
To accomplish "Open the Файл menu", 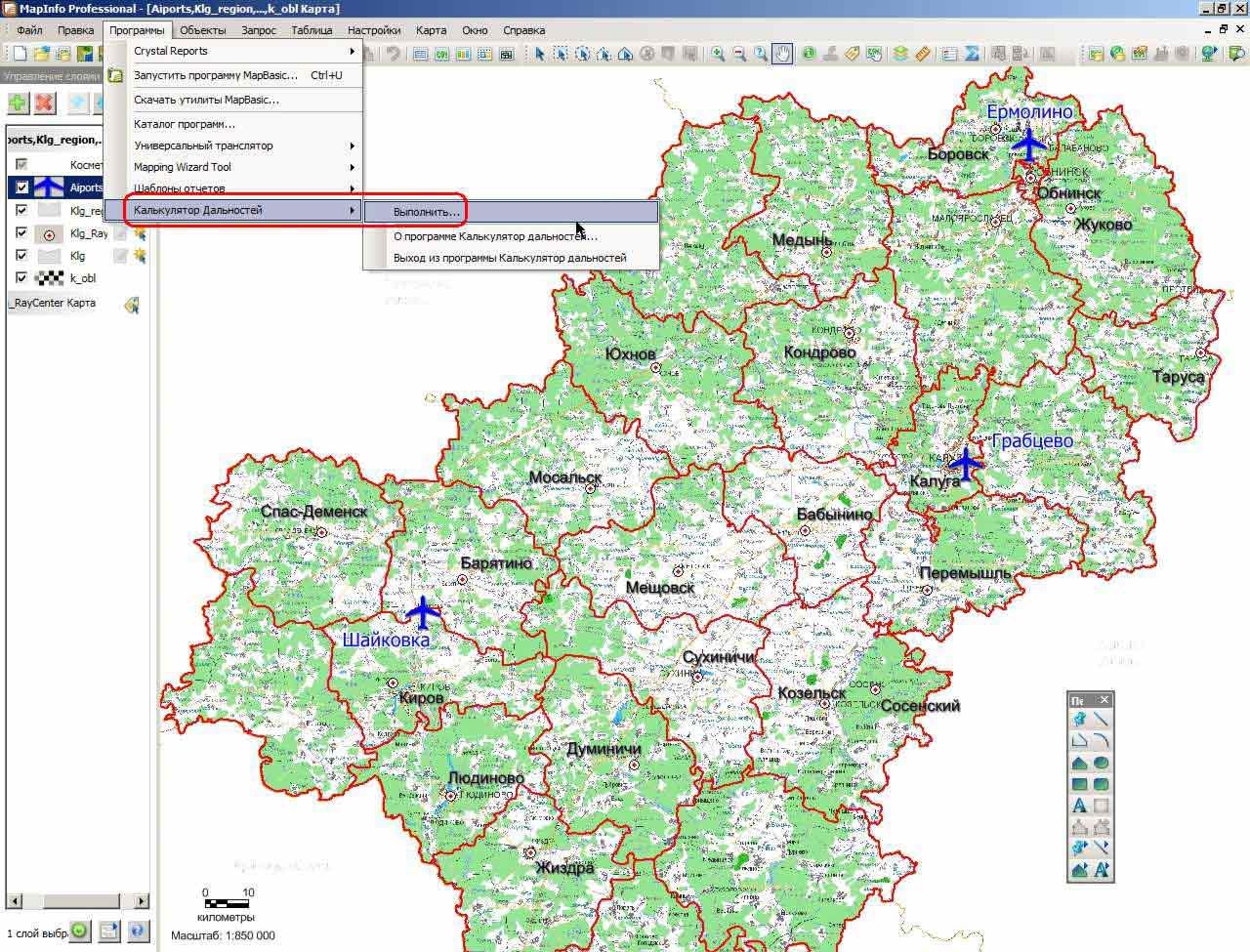I will (x=29, y=30).
